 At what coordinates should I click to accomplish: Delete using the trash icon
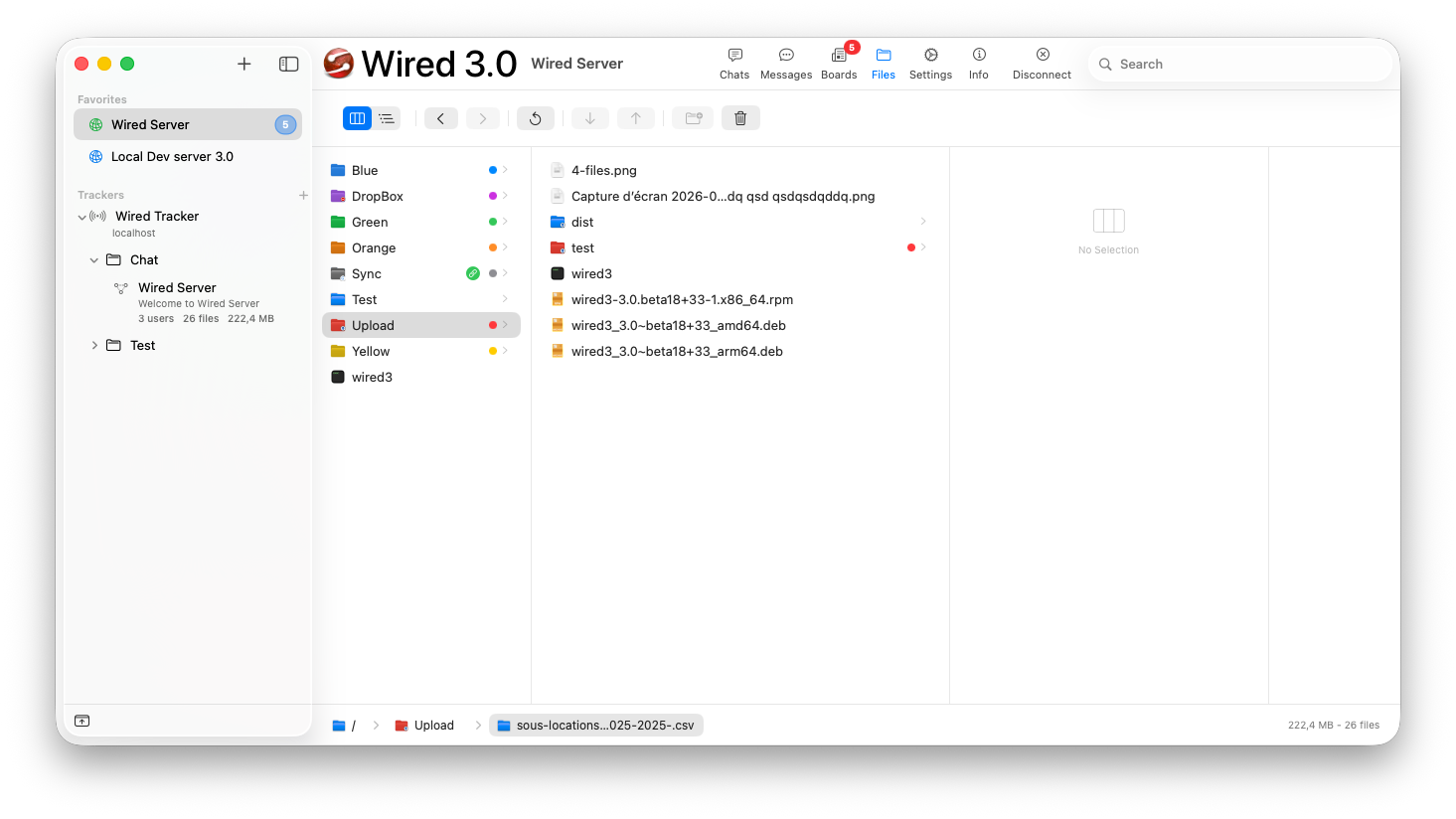pos(739,117)
